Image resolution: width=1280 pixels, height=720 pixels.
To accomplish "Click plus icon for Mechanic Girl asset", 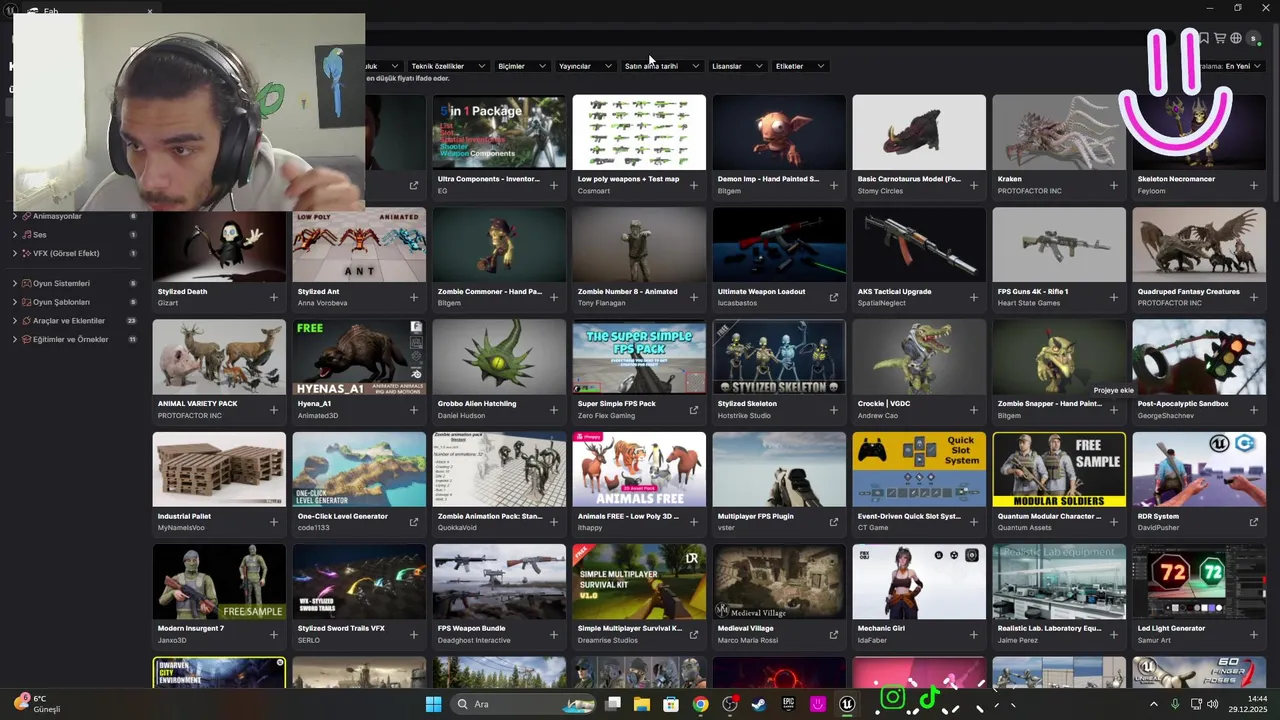I will [x=974, y=633].
